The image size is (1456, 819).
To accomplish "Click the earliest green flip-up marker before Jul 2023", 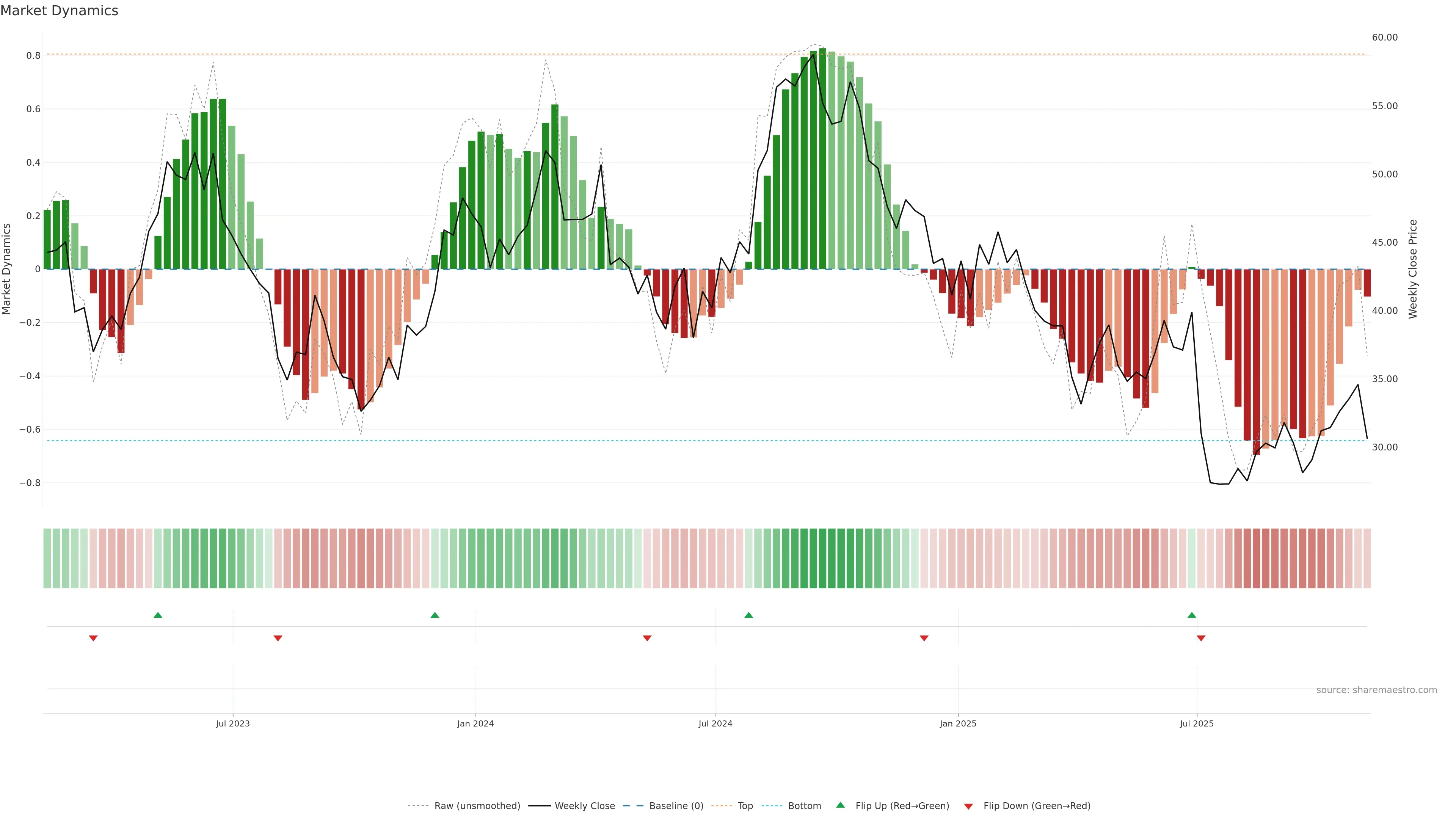I will pos(158,615).
